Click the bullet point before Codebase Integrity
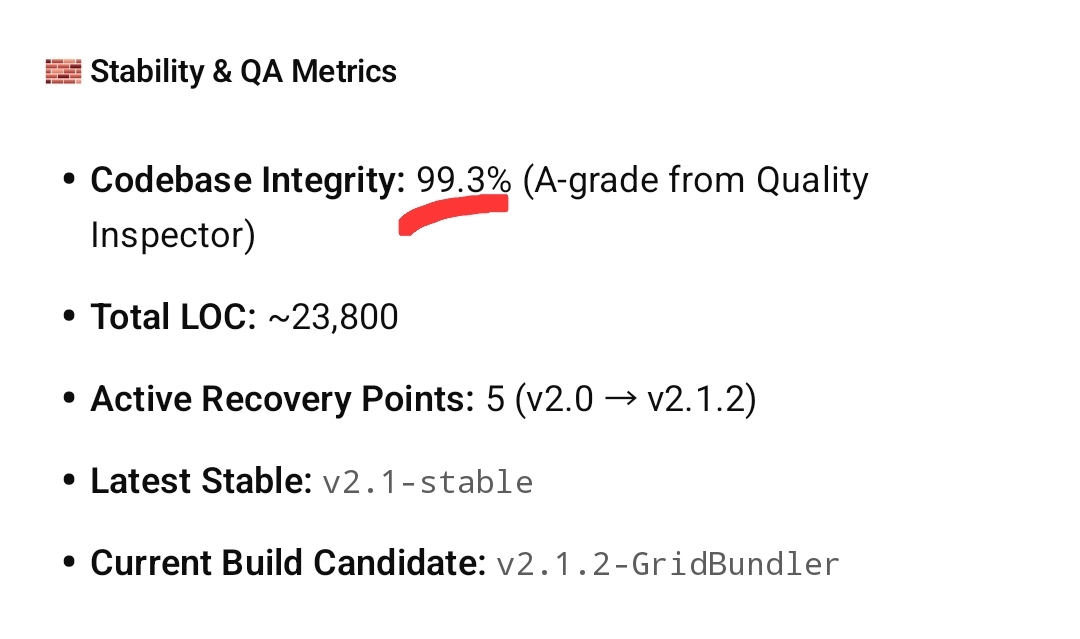Image resolution: width=1080 pixels, height=639 pixels. 69,181
